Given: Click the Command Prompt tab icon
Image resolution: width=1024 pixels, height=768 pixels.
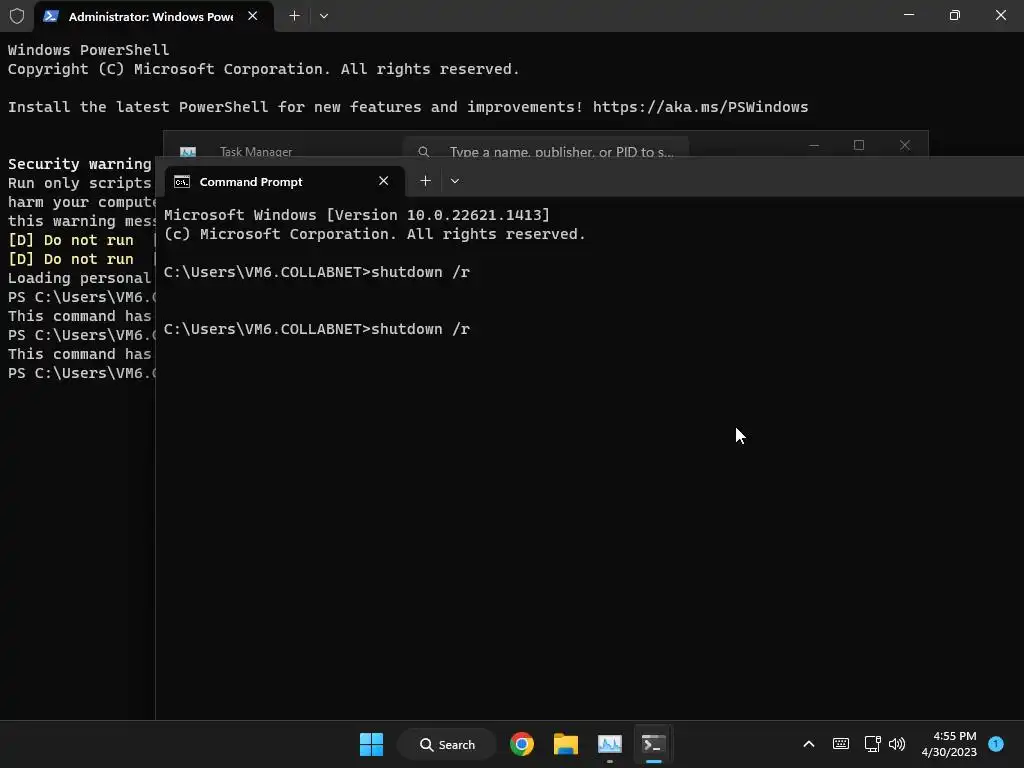Looking at the screenshot, I should coord(182,182).
